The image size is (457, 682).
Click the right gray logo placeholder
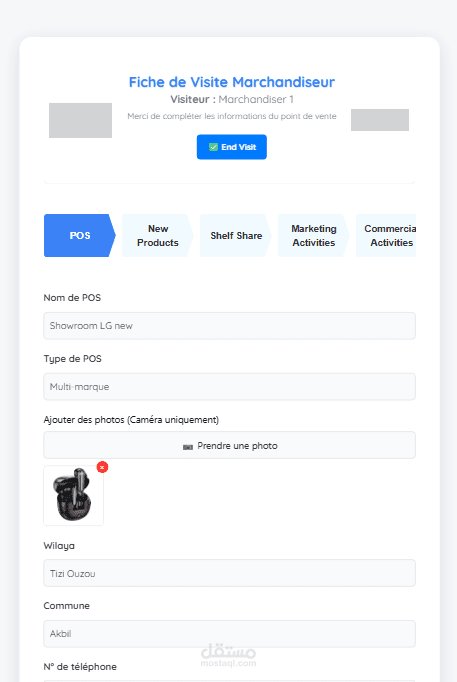click(380, 120)
